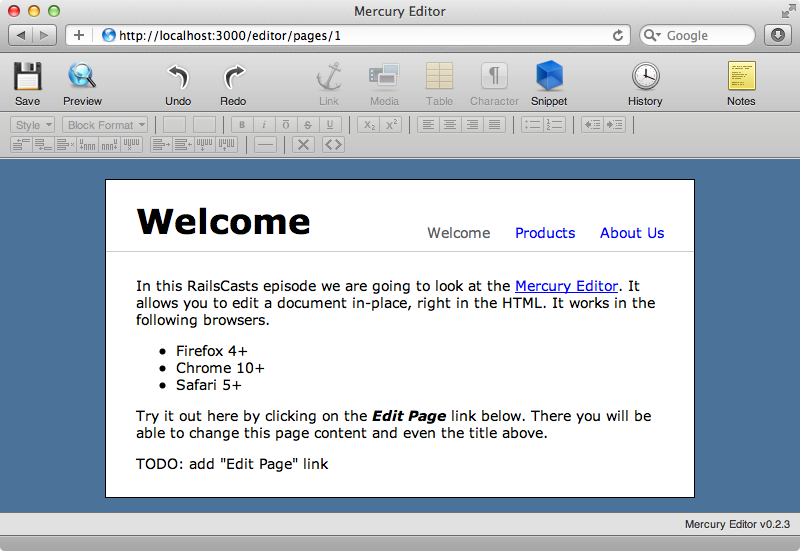Toggle overline formatting
Screen dimensions: 800x551
coord(286,125)
